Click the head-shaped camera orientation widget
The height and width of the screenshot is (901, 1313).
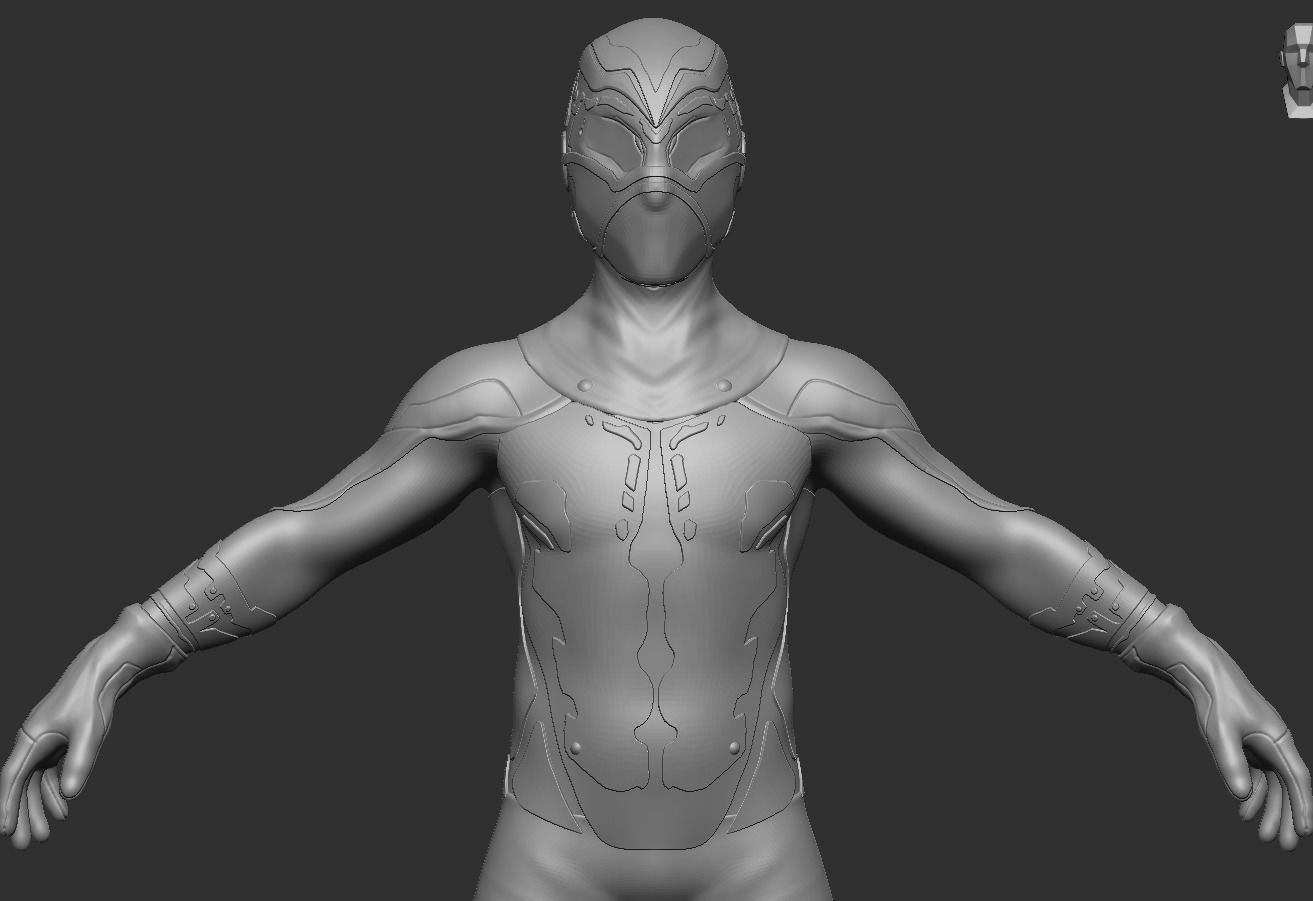[1297, 71]
